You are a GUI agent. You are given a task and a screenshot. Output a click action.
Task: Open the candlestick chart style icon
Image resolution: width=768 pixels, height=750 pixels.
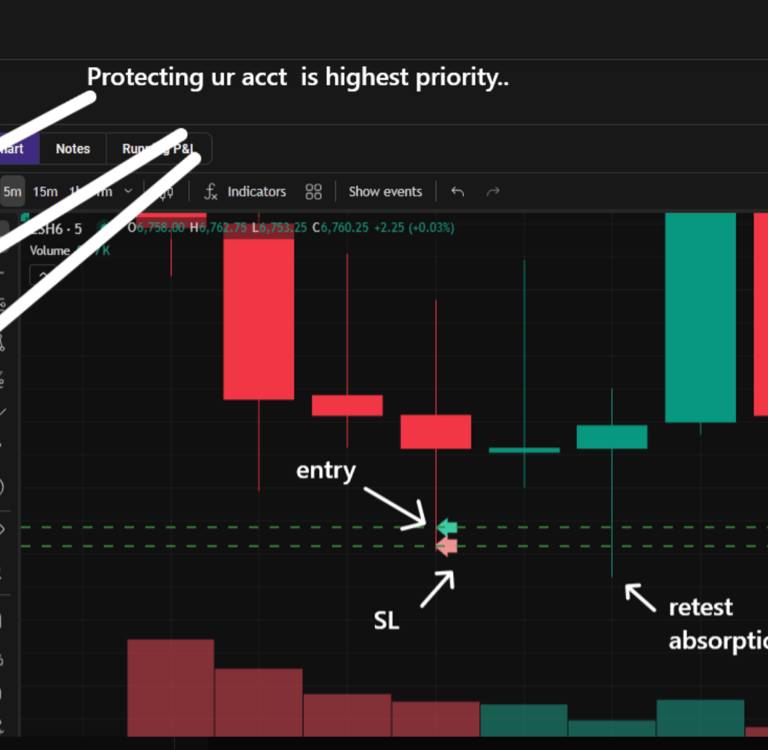click(x=167, y=192)
